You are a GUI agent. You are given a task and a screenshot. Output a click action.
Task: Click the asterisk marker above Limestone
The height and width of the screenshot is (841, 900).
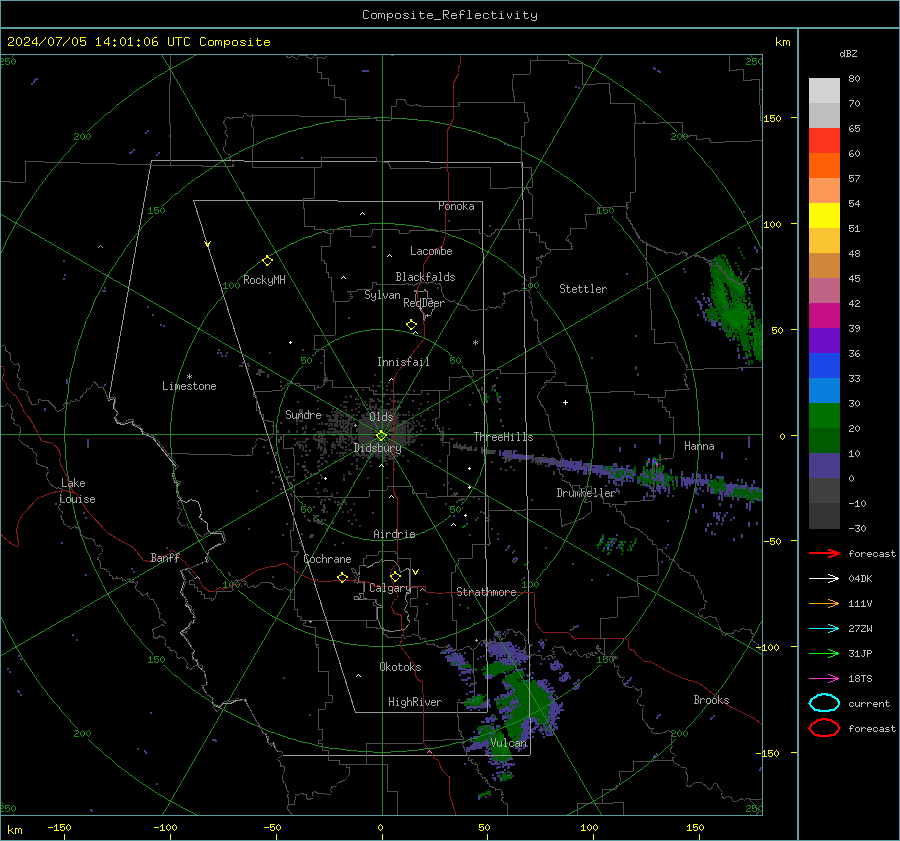coord(189,377)
